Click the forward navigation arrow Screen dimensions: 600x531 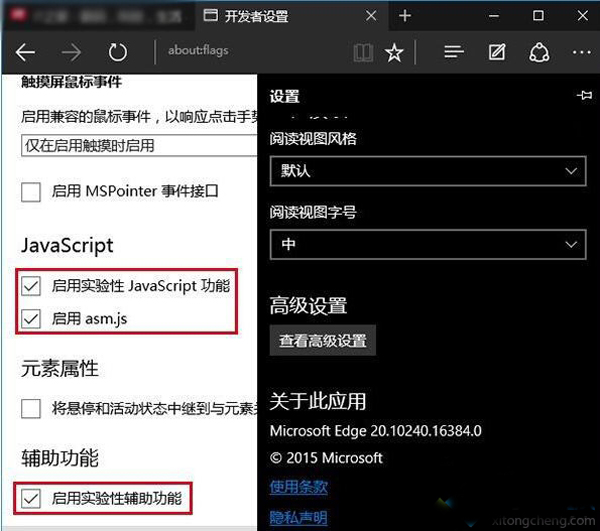(x=72, y=52)
